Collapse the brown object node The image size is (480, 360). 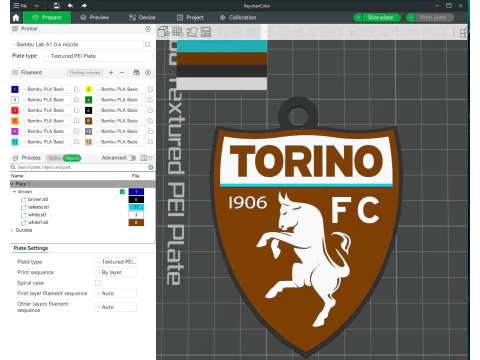14,192
